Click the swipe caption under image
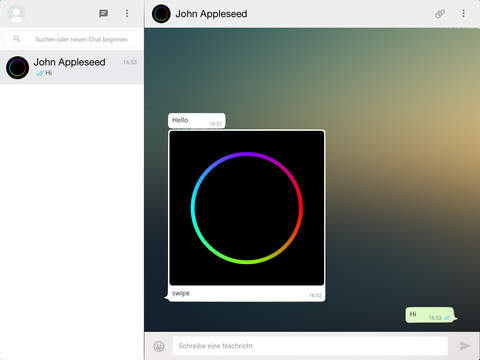 coord(181,293)
